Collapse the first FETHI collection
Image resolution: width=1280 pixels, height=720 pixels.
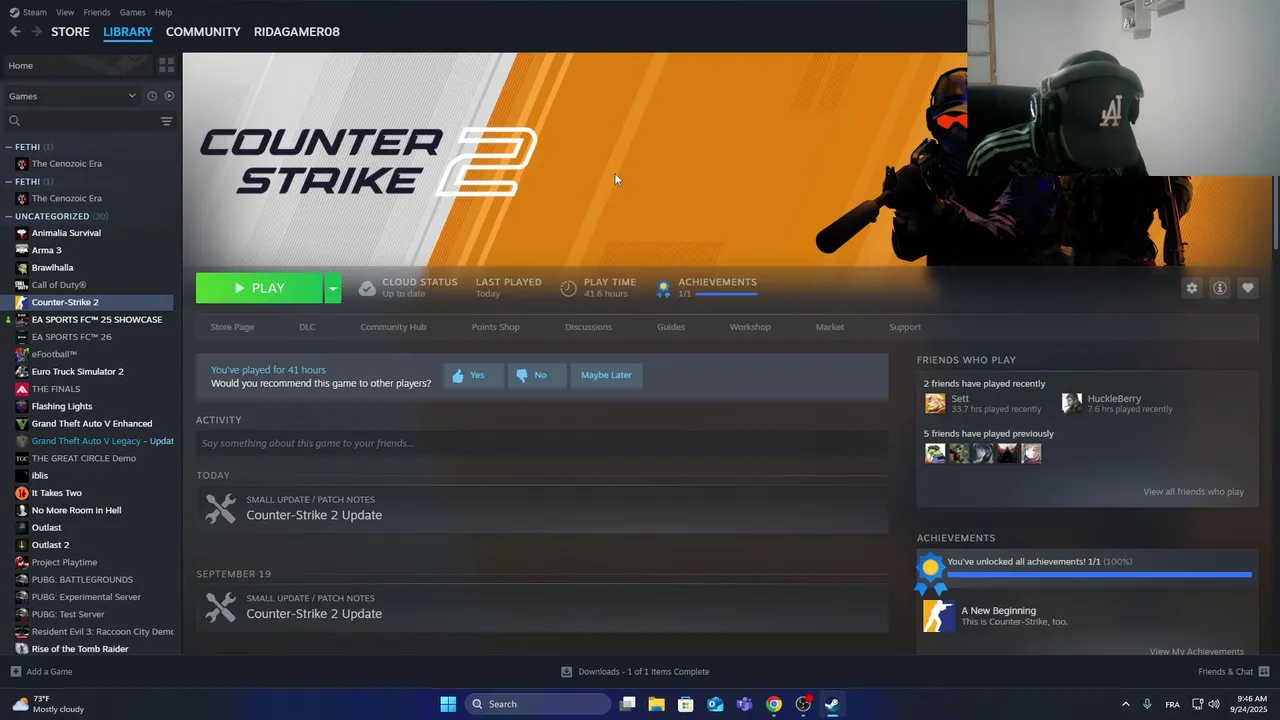(9, 147)
